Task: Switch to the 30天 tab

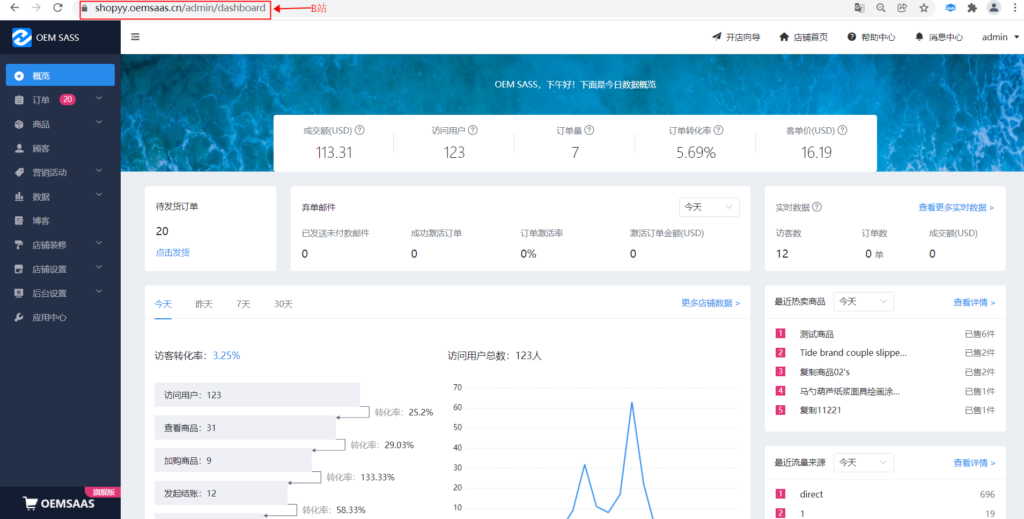Action: (284, 303)
